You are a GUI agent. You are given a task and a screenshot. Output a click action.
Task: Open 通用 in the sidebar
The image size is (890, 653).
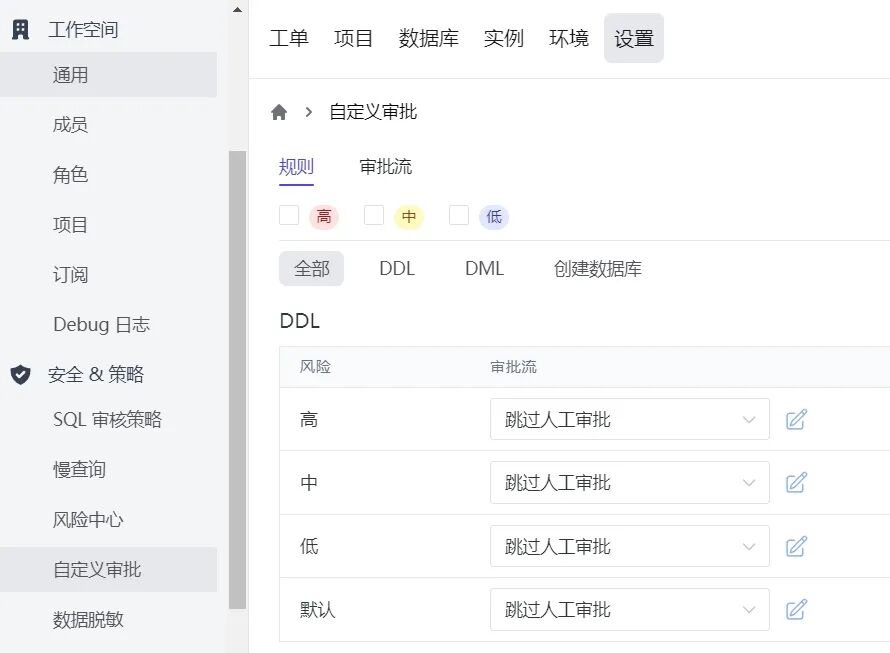click(108, 75)
